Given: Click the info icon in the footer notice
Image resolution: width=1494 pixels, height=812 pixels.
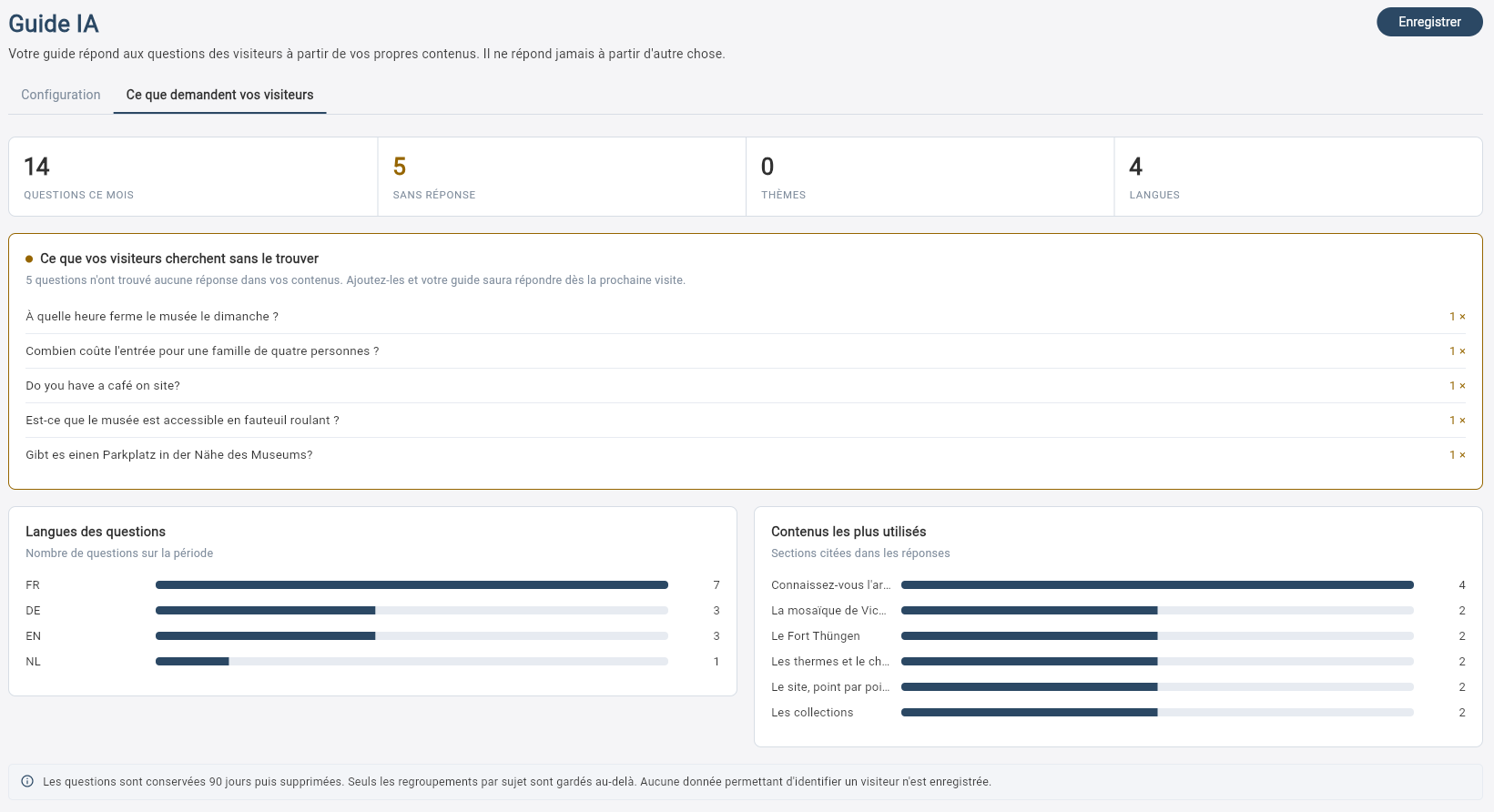Looking at the screenshot, I should point(27,781).
